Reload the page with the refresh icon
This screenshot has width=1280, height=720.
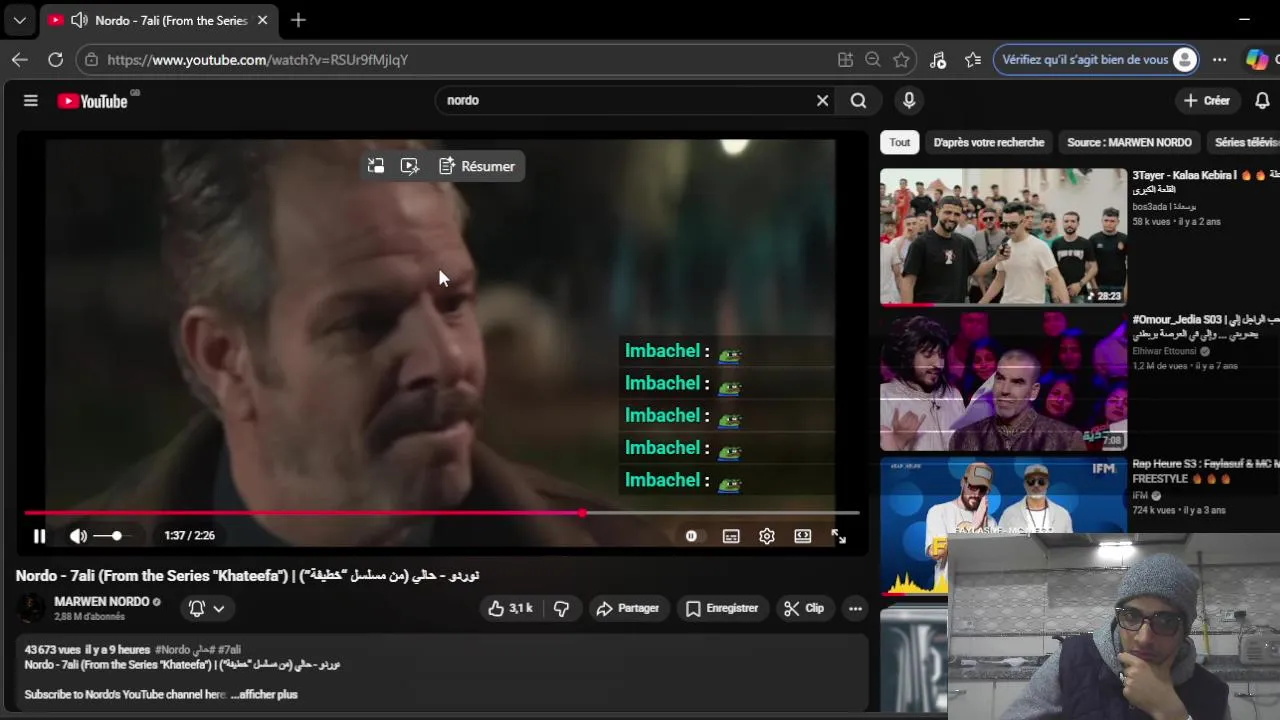coord(55,60)
